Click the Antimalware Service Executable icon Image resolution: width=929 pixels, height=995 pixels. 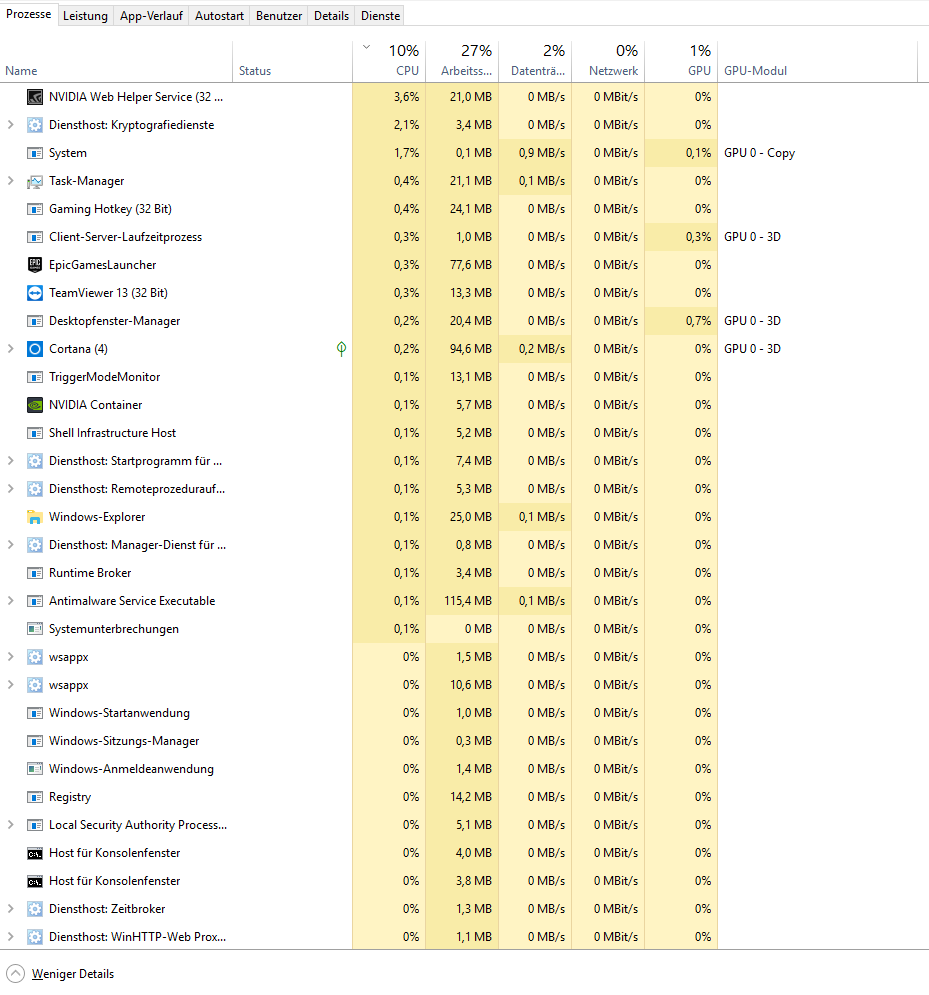(x=35, y=600)
